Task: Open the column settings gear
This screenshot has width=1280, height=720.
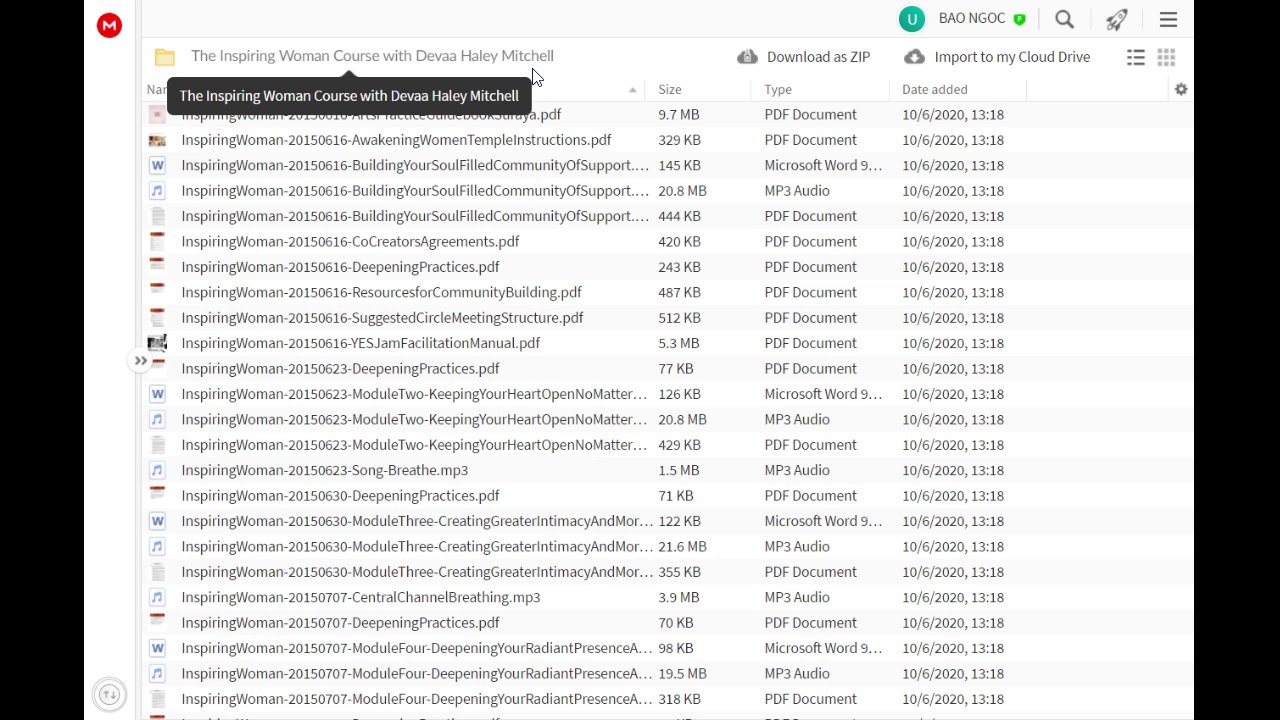Action: point(1181,89)
